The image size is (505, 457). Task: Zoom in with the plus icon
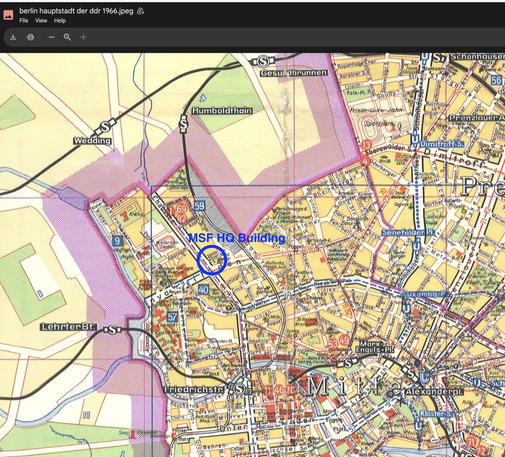click(x=83, y=37)
